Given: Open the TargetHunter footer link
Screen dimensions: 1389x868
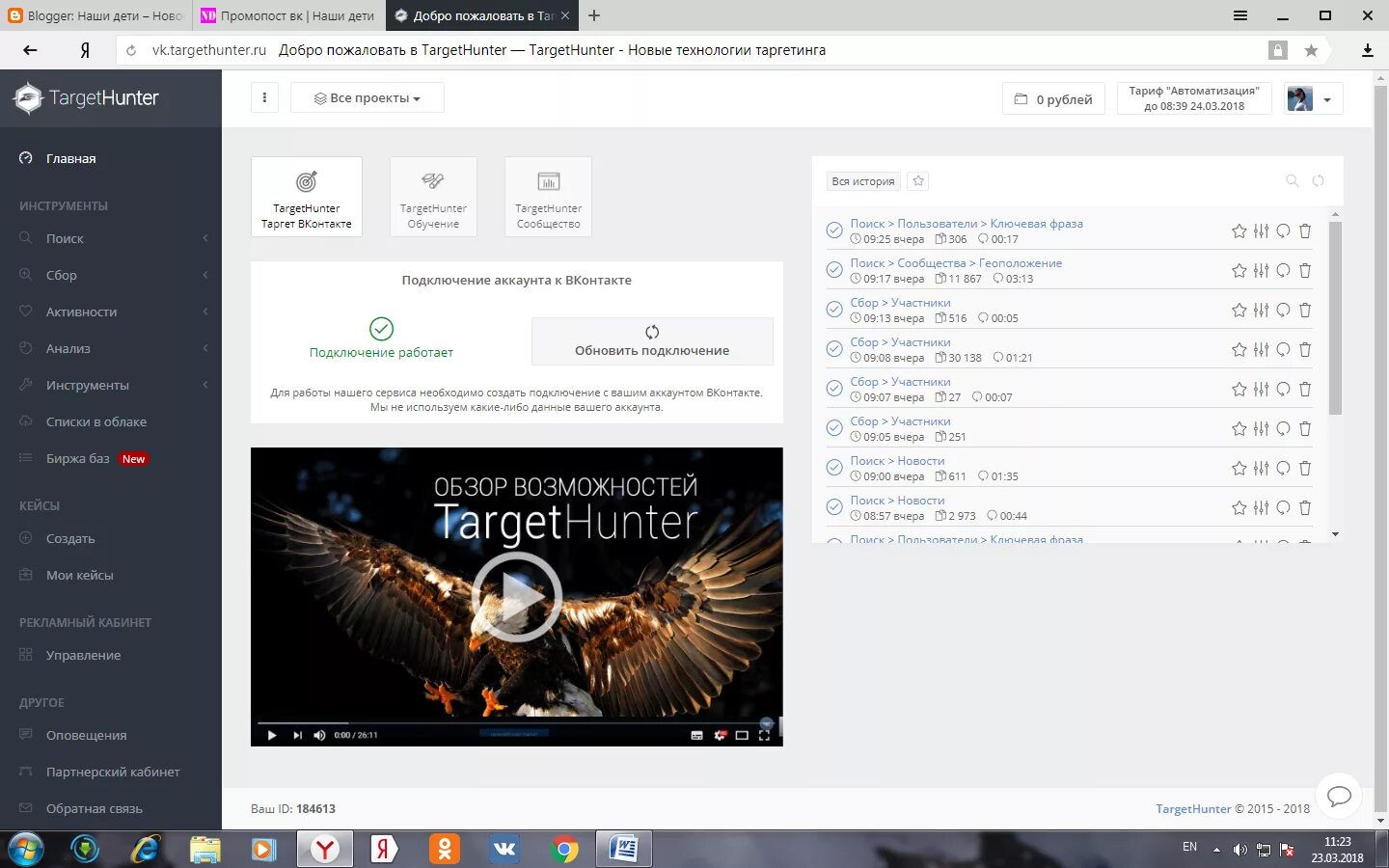Looking at the screenshot, I should tap(1193, 808).
